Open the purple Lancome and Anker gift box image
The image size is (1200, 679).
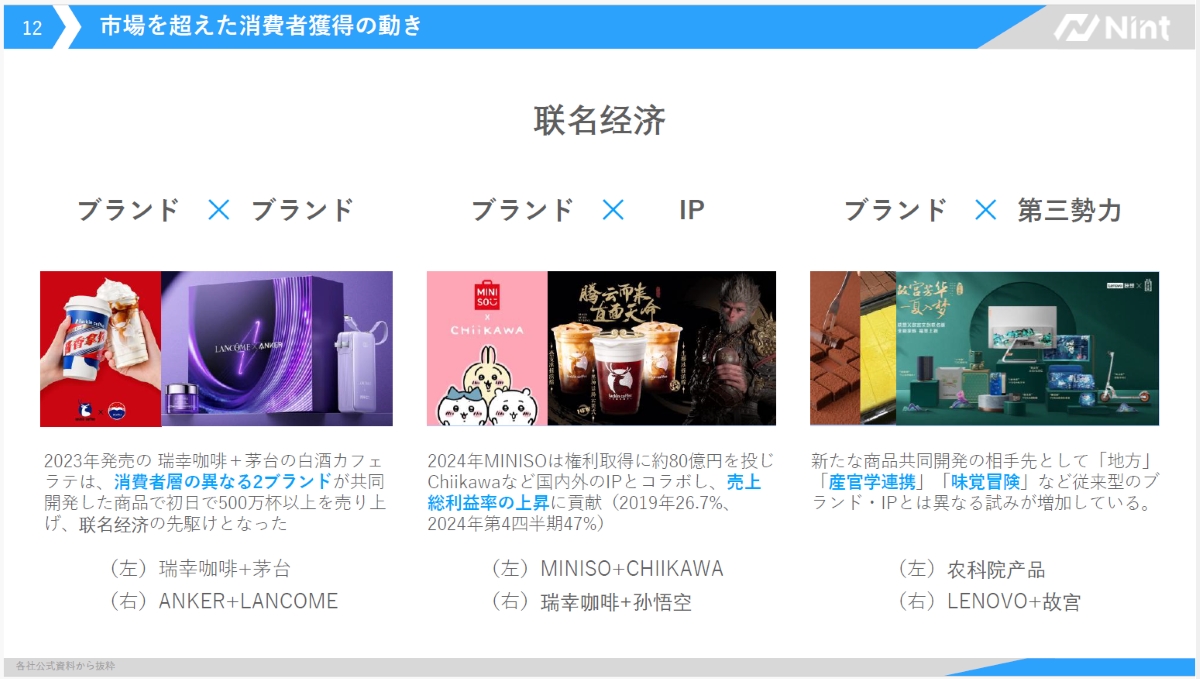point(277,349)
